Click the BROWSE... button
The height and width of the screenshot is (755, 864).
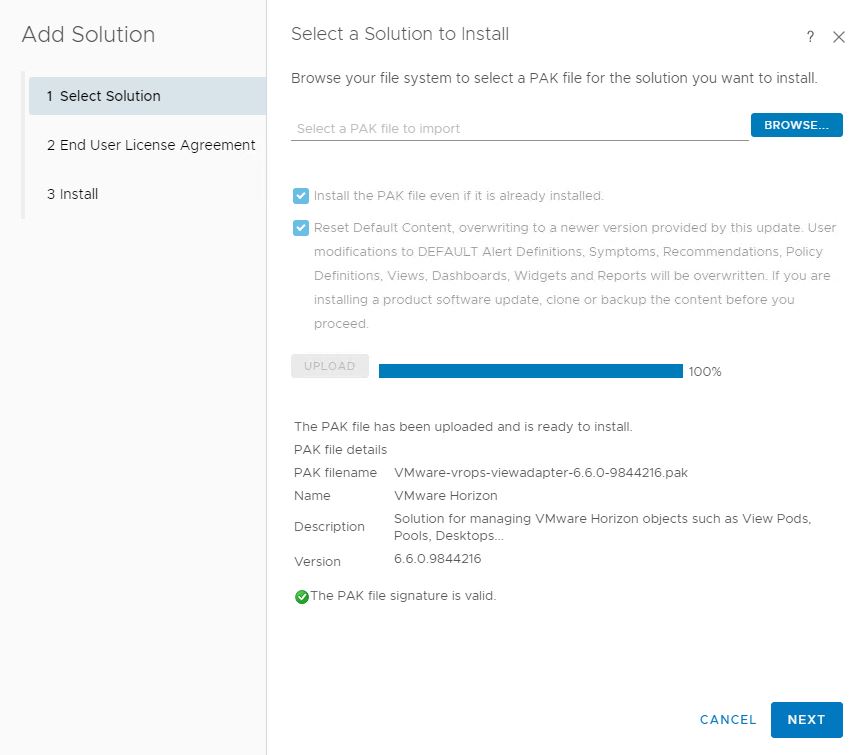click(796, 125)
